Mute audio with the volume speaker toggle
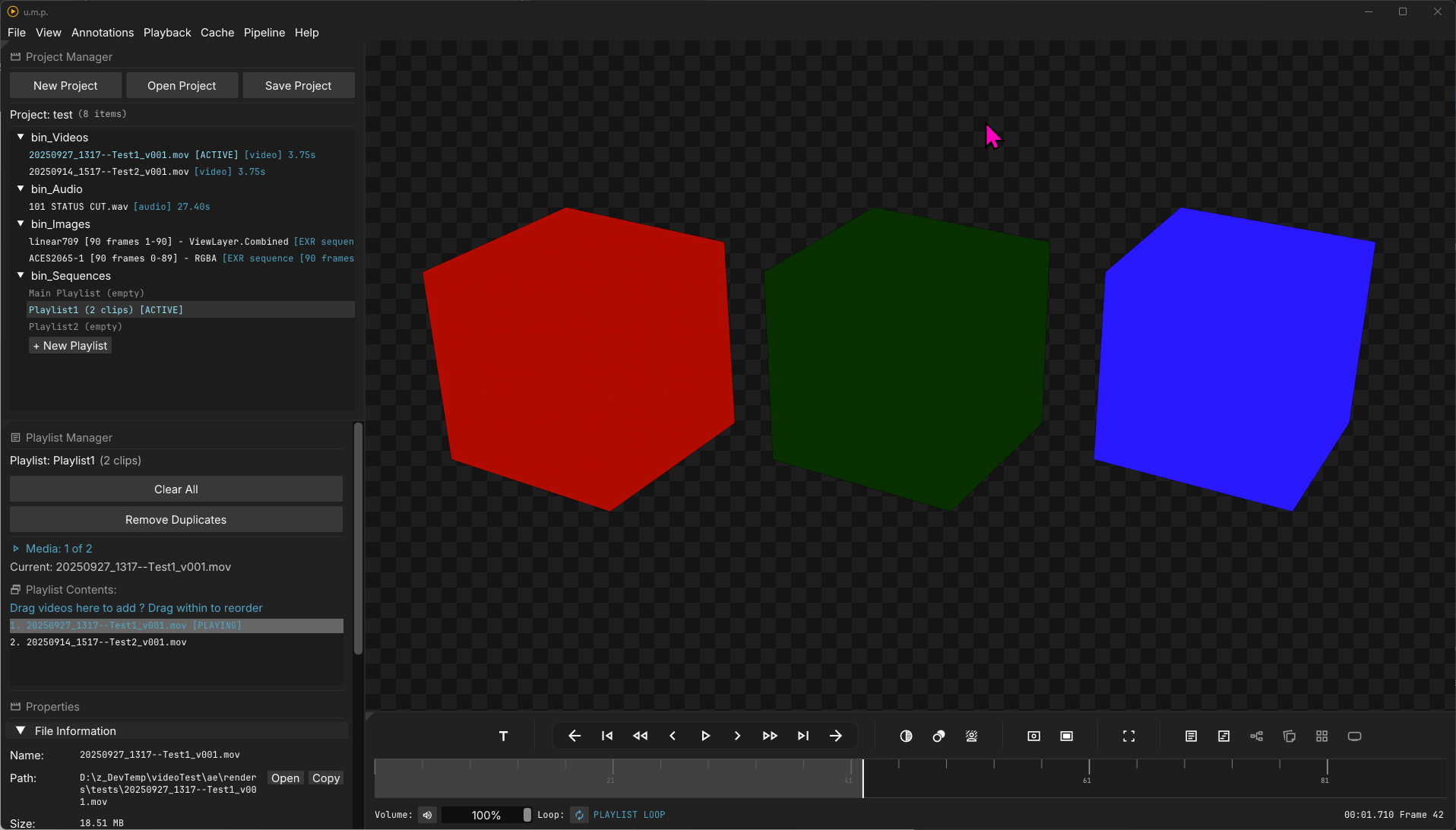The width and height of the screenshot is (1456, 830). coord(428,815)
